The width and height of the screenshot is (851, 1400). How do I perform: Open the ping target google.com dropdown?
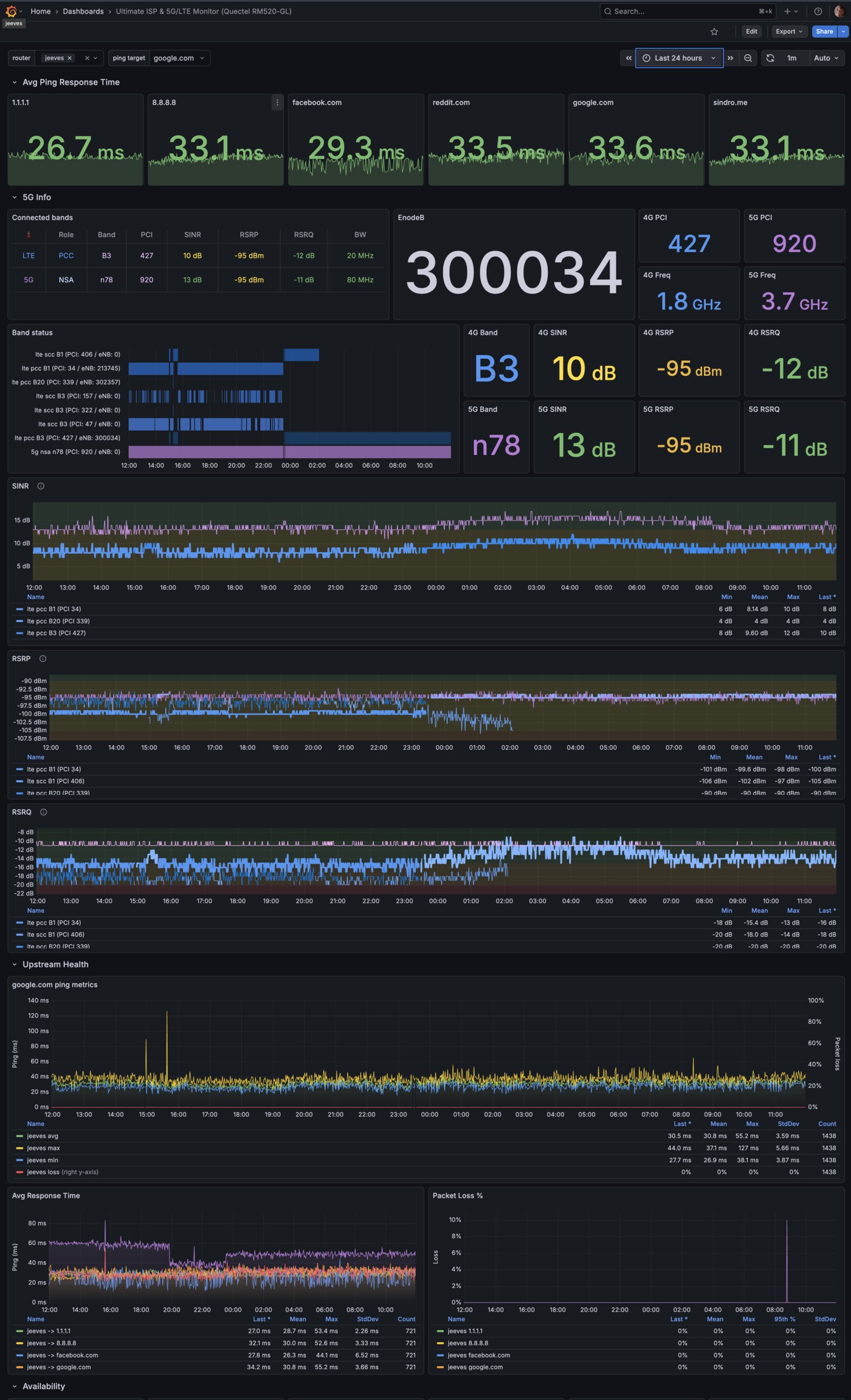coord(179,58)
